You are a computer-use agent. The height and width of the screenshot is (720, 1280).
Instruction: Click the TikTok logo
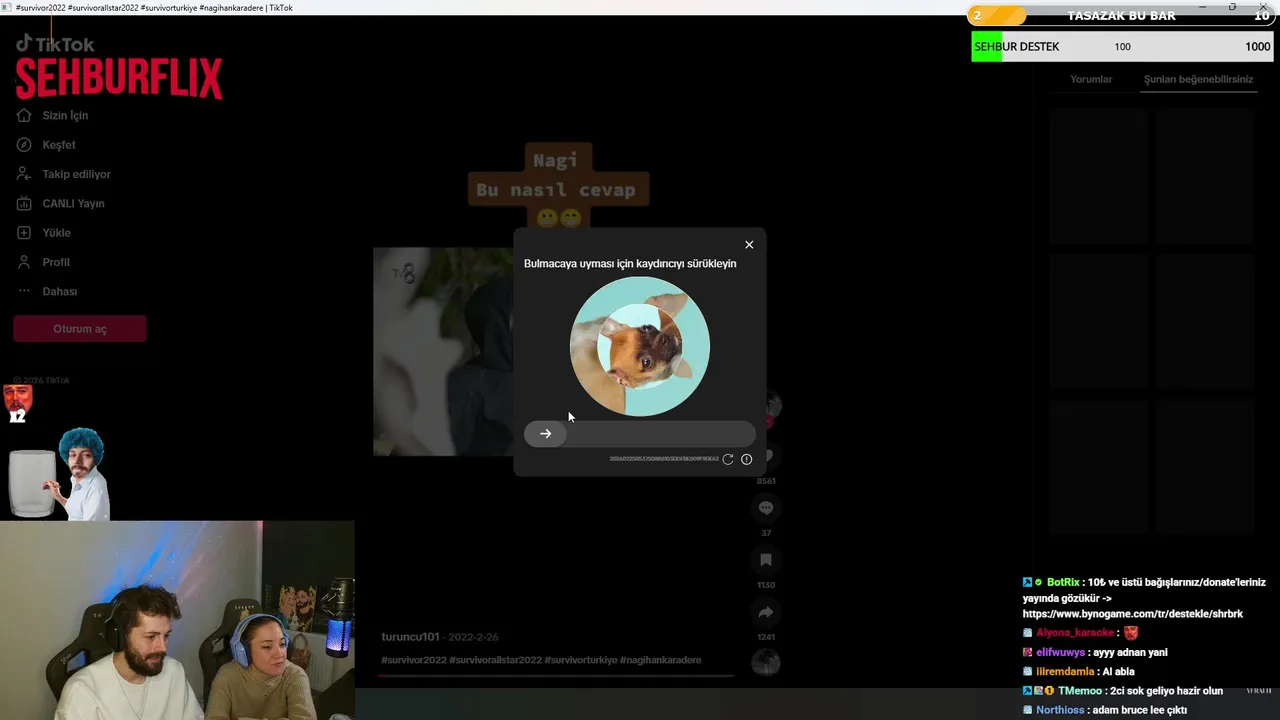click(x=55, y=44)
